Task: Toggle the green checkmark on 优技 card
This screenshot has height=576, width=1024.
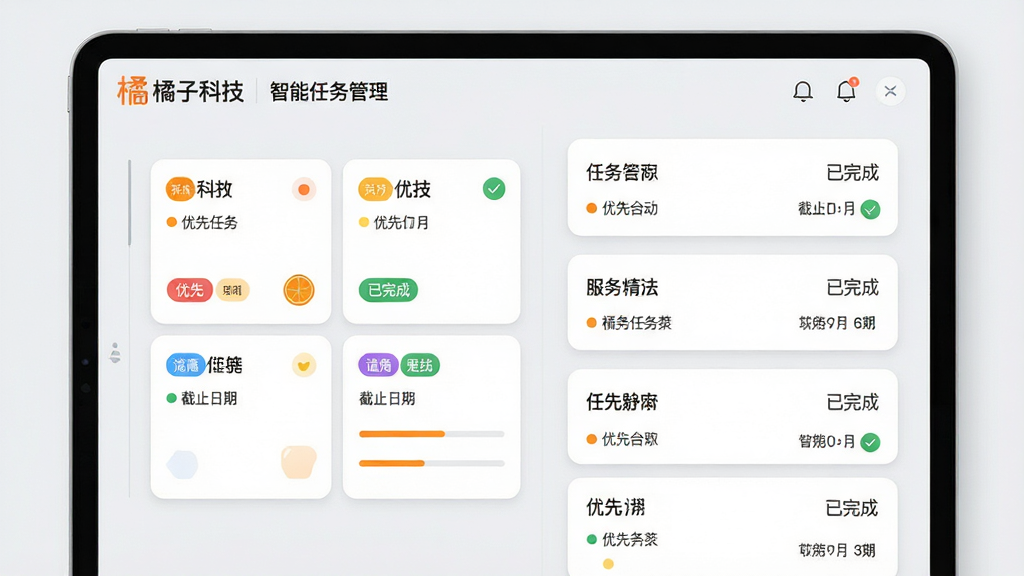Action: (x=494, y=189)
